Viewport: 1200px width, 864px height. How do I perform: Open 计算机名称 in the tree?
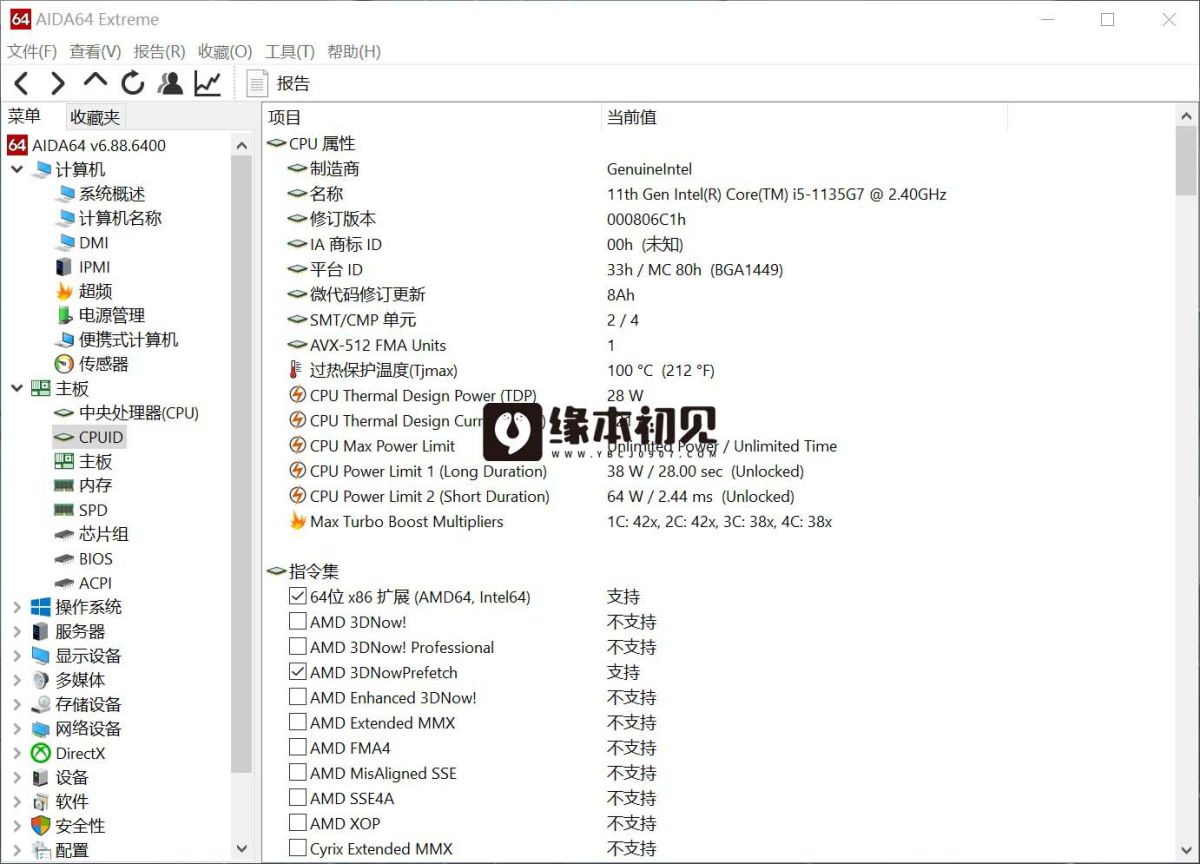[107, 218]
